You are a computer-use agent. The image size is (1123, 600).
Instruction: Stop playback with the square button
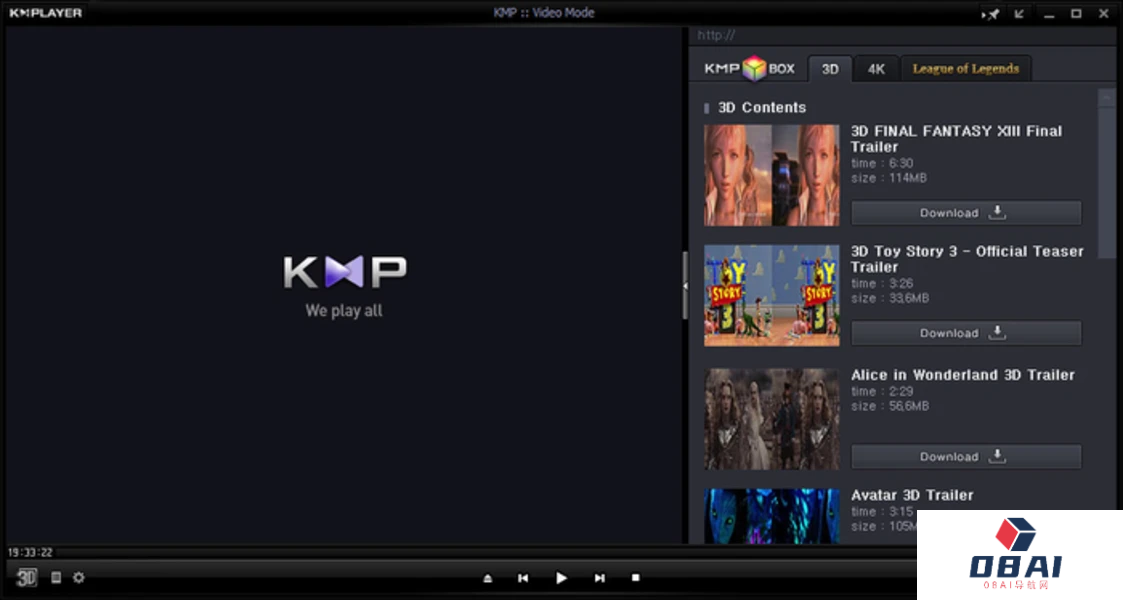635,578
